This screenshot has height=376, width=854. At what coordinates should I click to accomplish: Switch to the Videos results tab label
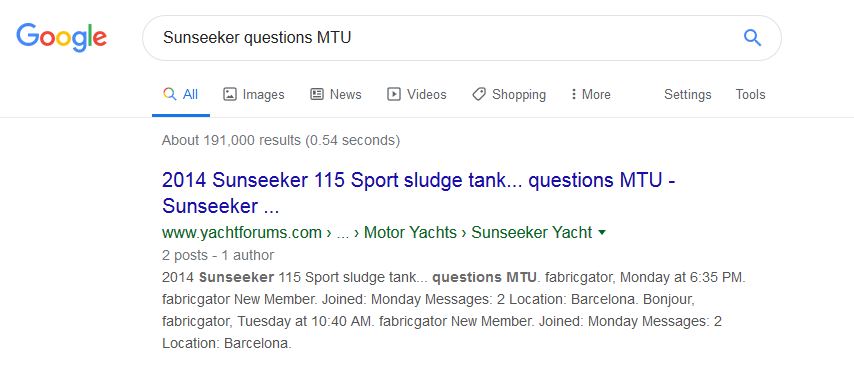[x=426, y=94]
